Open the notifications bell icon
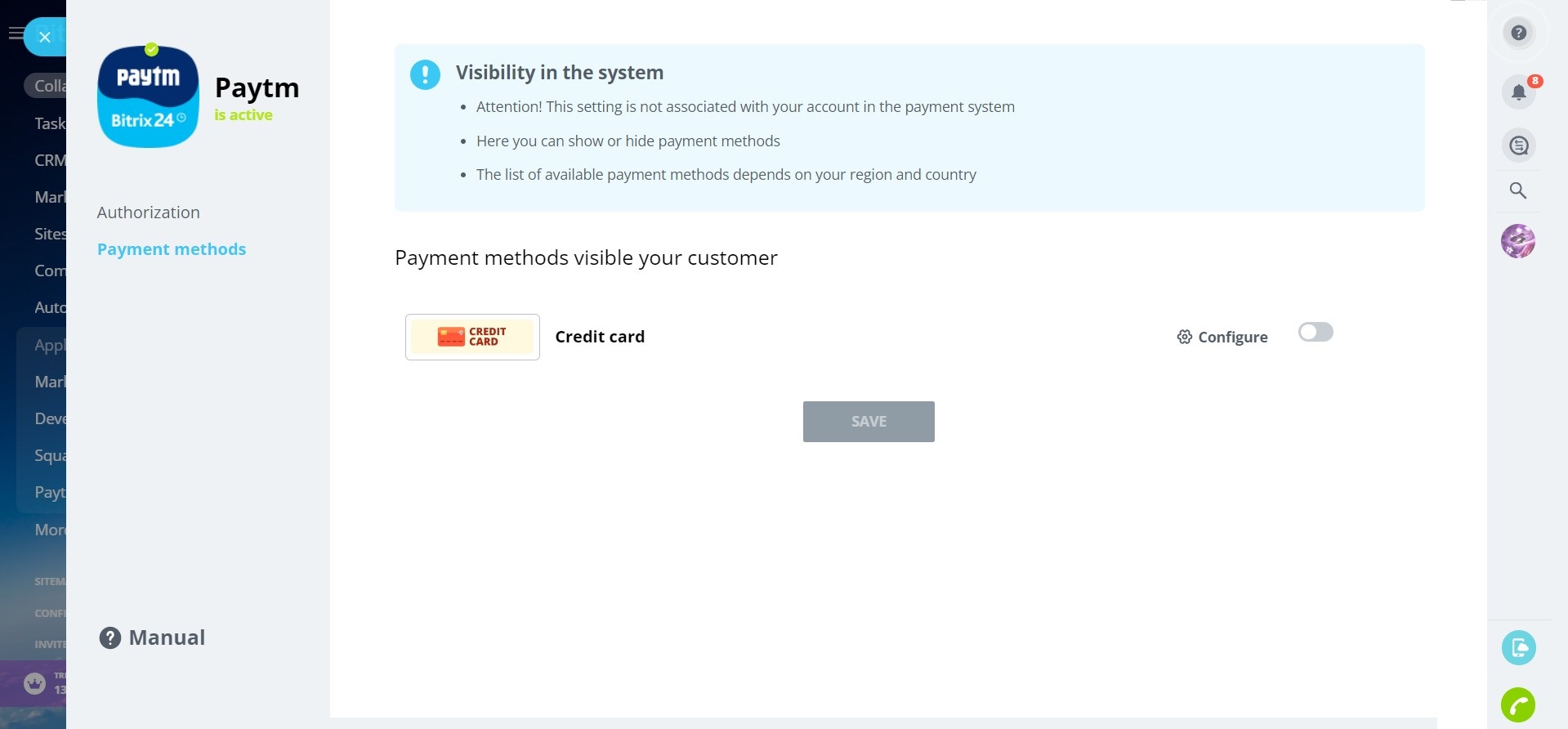This screenshot has height=729, width=1568. [1518, 92]
